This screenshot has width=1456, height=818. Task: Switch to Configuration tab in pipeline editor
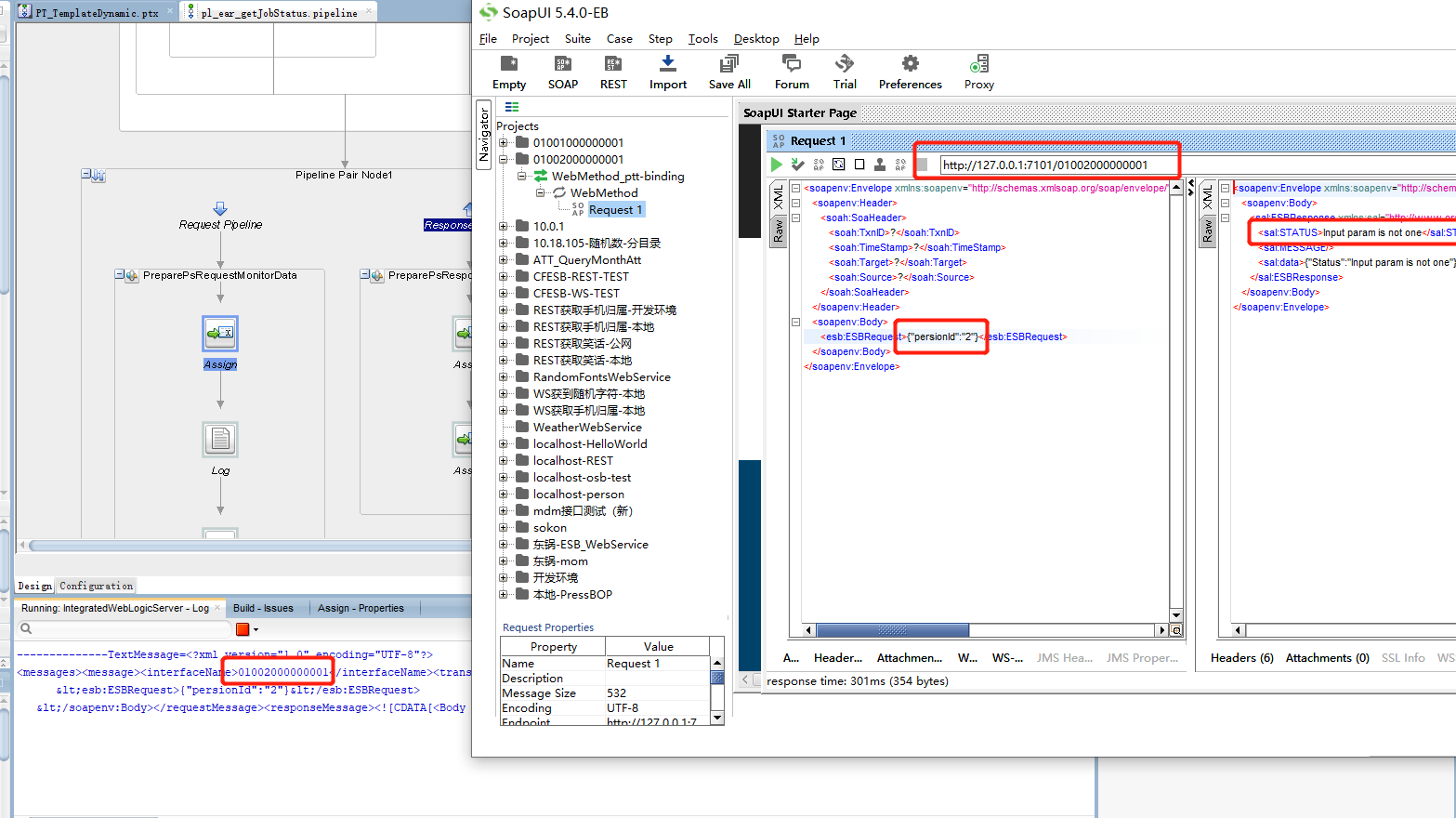[96, 586]
